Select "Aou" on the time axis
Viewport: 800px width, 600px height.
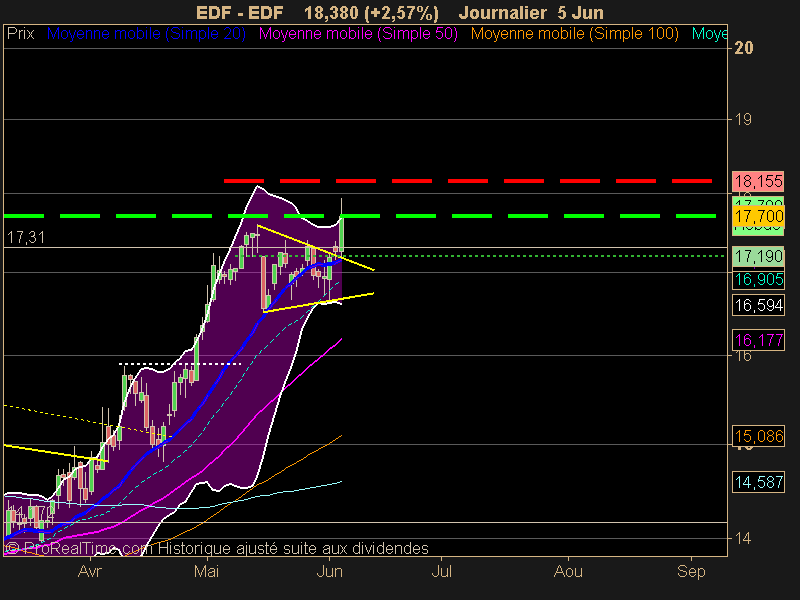568,571
